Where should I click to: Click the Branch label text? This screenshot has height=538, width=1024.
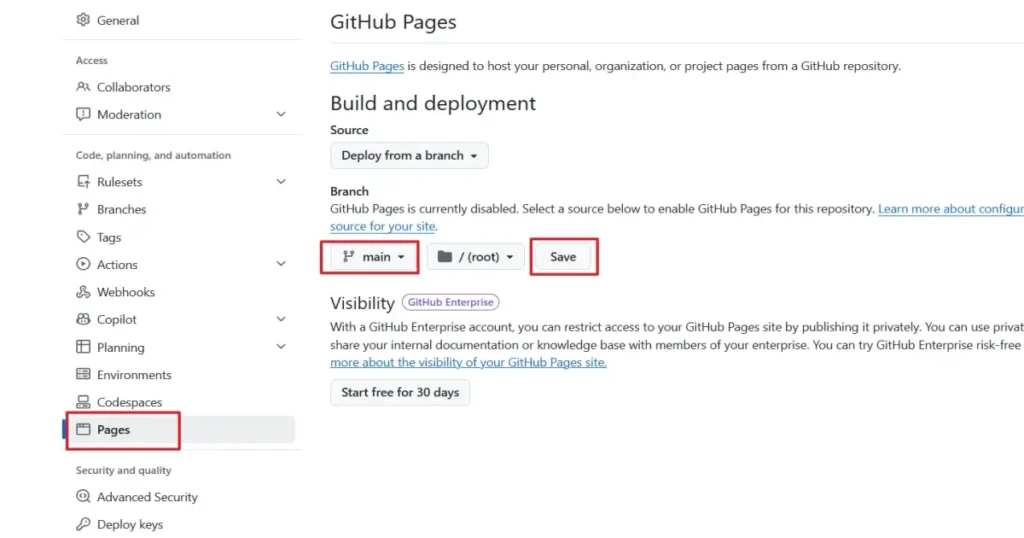click(349, 191)
